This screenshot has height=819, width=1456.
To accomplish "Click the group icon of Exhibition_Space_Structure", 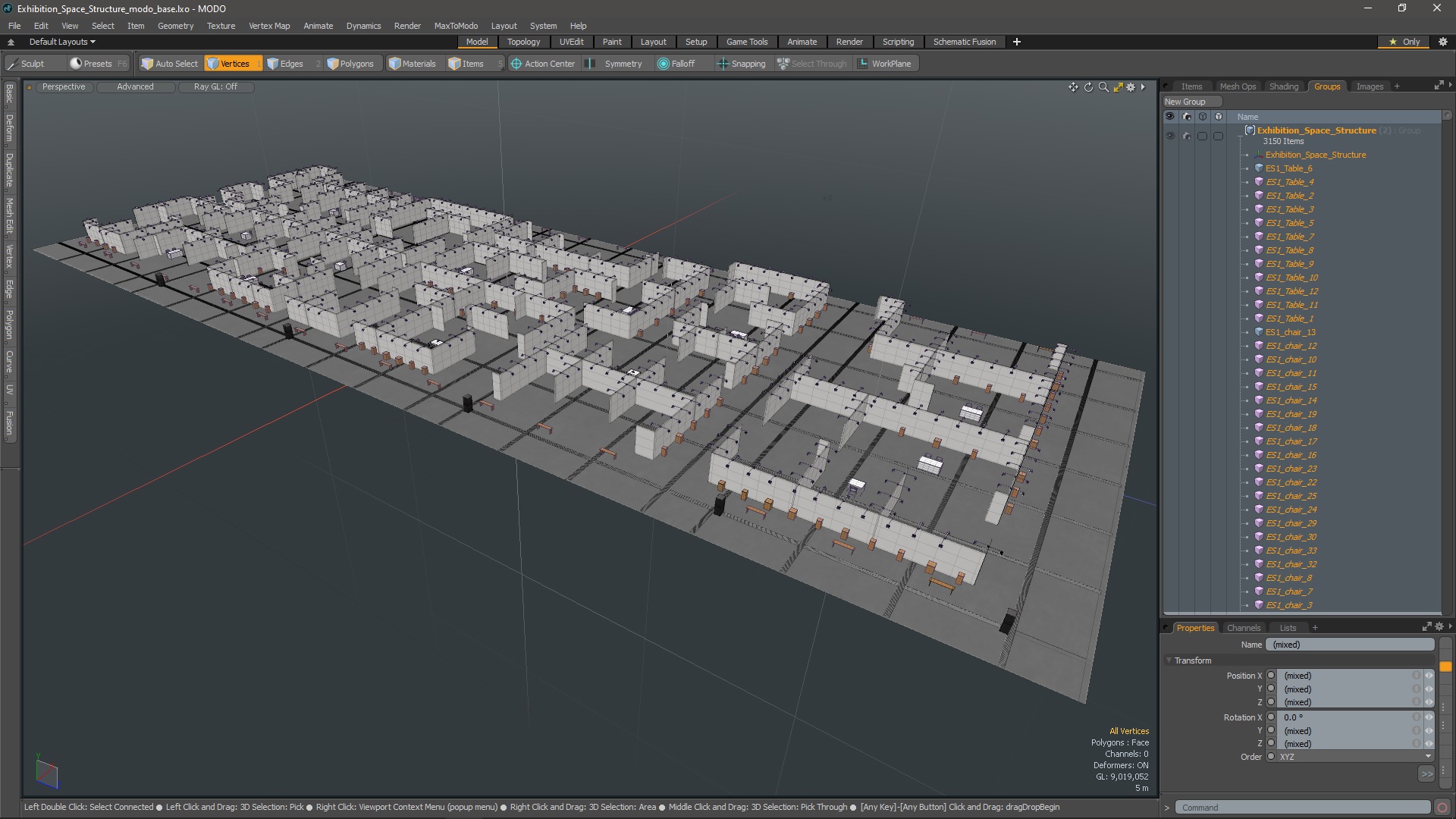I will point(1250,130).
